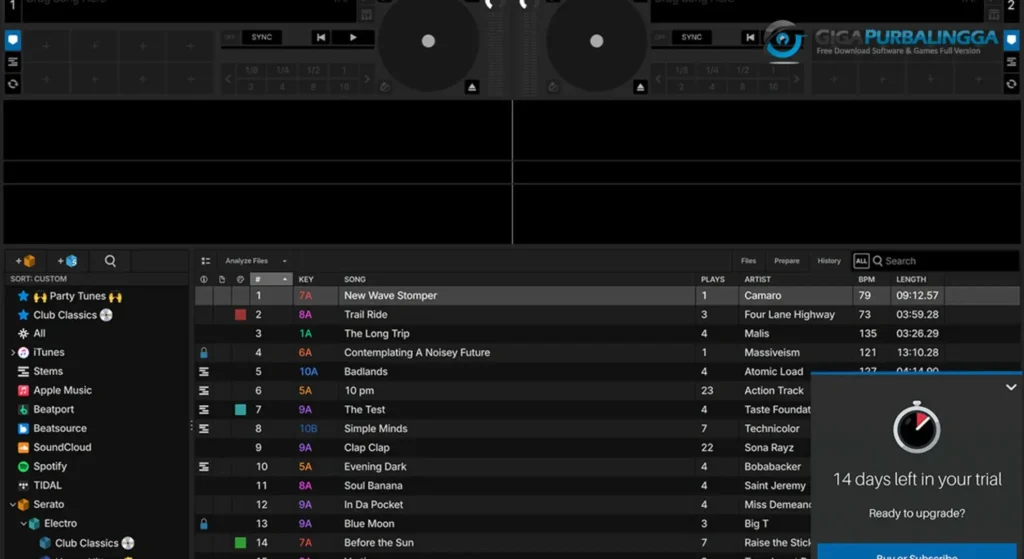The height and width of the screenshot is (559, 1024).
Task: Click the deck 1 platter
Action: [x=428, y=41]
